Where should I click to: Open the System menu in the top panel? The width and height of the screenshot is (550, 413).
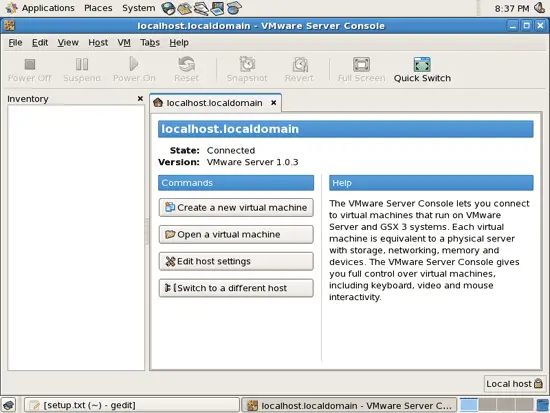point(139,8)
